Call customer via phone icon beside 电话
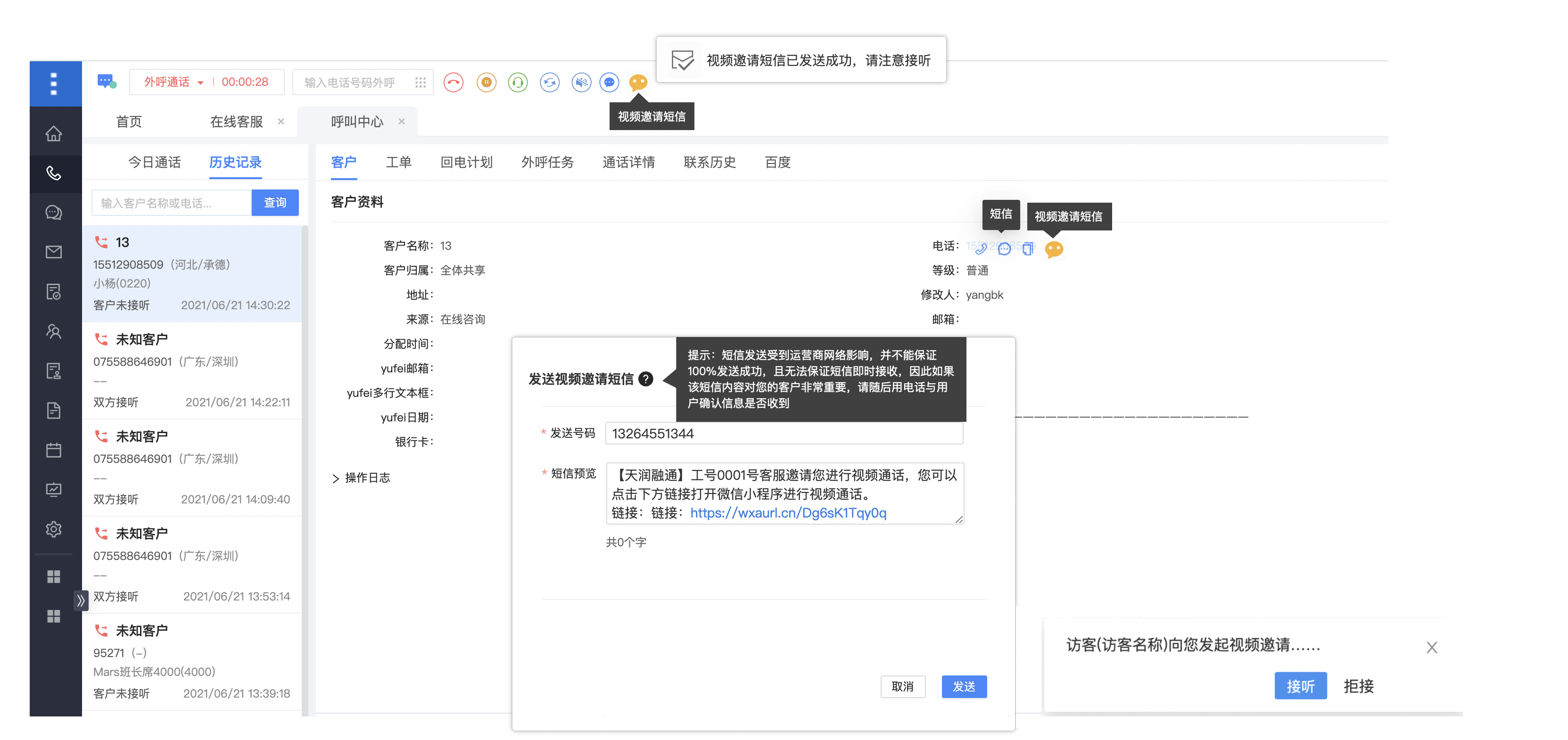Image resolution: width=1568 pixels, height=740 pixels. pos(980,248)
